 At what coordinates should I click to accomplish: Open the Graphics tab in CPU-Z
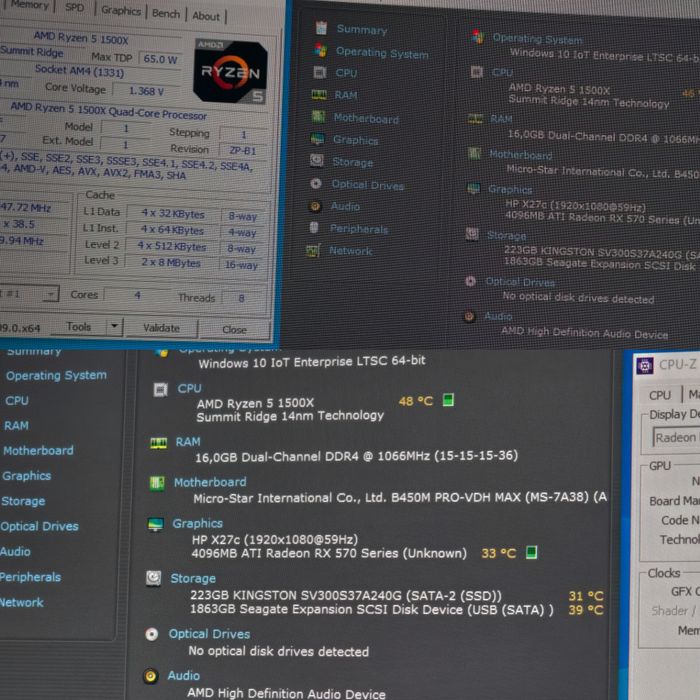(x=121, y=10)
